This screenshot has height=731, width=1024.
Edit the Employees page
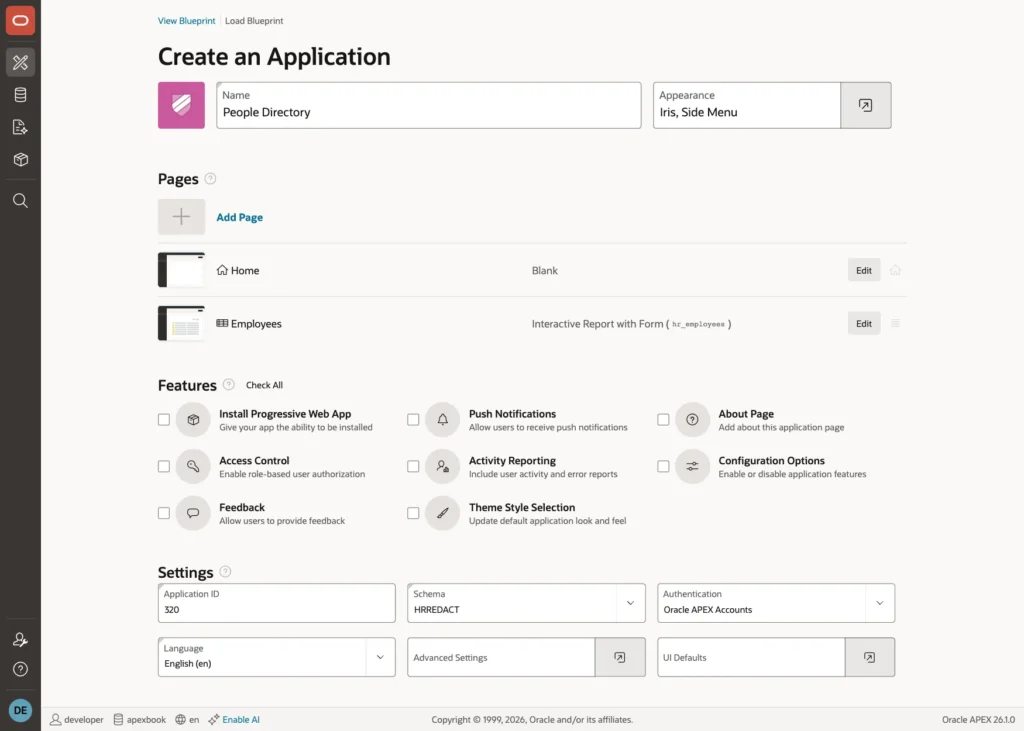[x=864, y=323]
